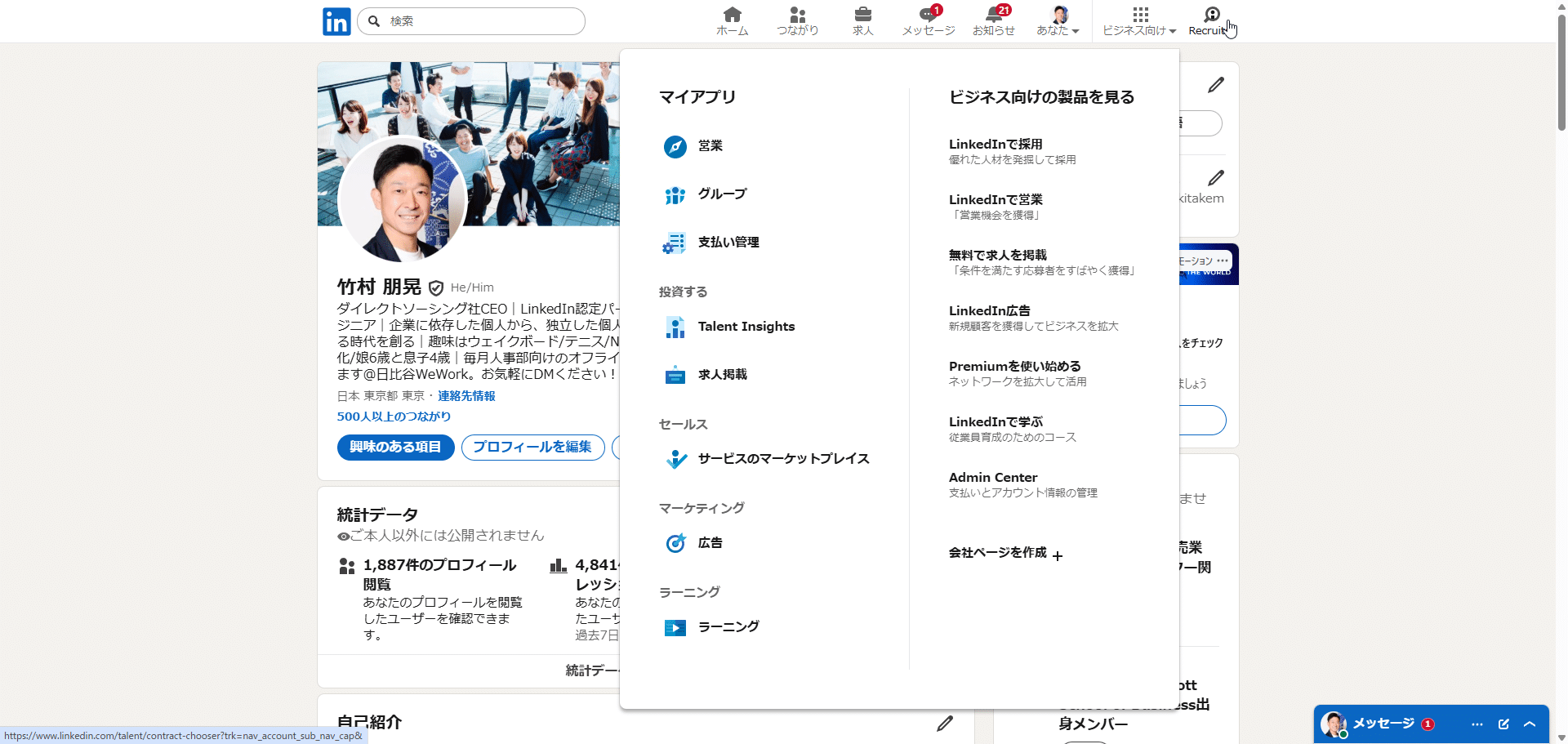This screenshot has width=1568, height=744.
Task: Click the plus icon by 会社ページを作成
Action: point(1058,555)
